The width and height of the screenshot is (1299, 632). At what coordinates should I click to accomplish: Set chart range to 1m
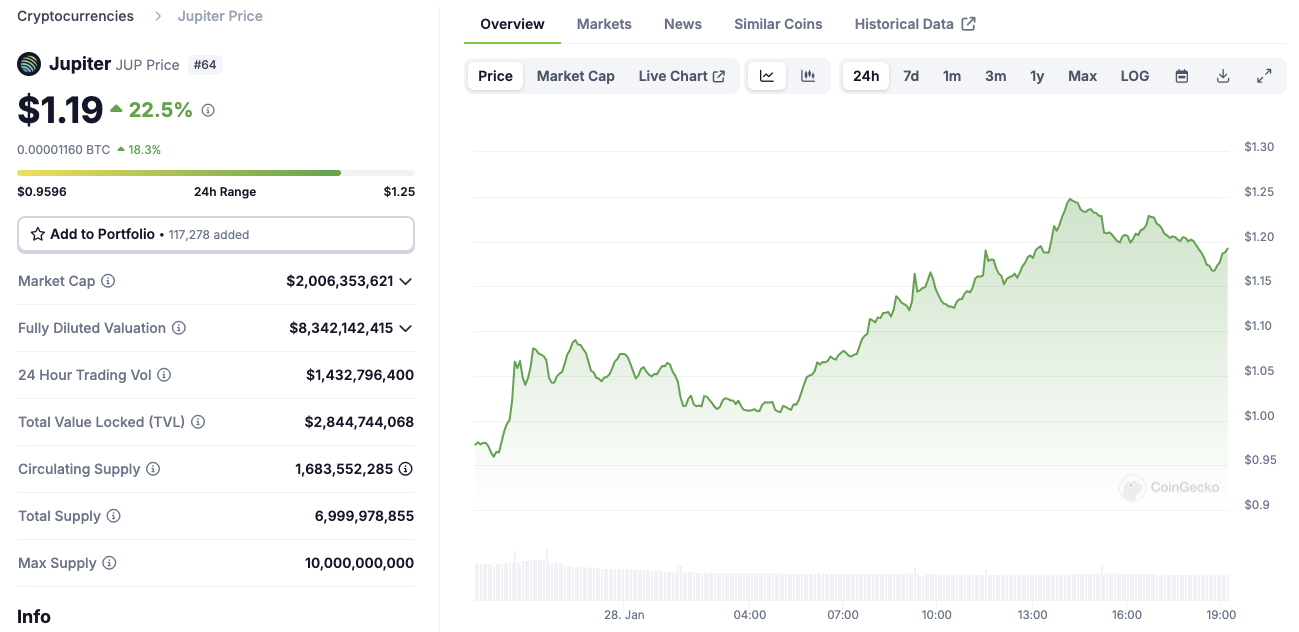point(952,76)
